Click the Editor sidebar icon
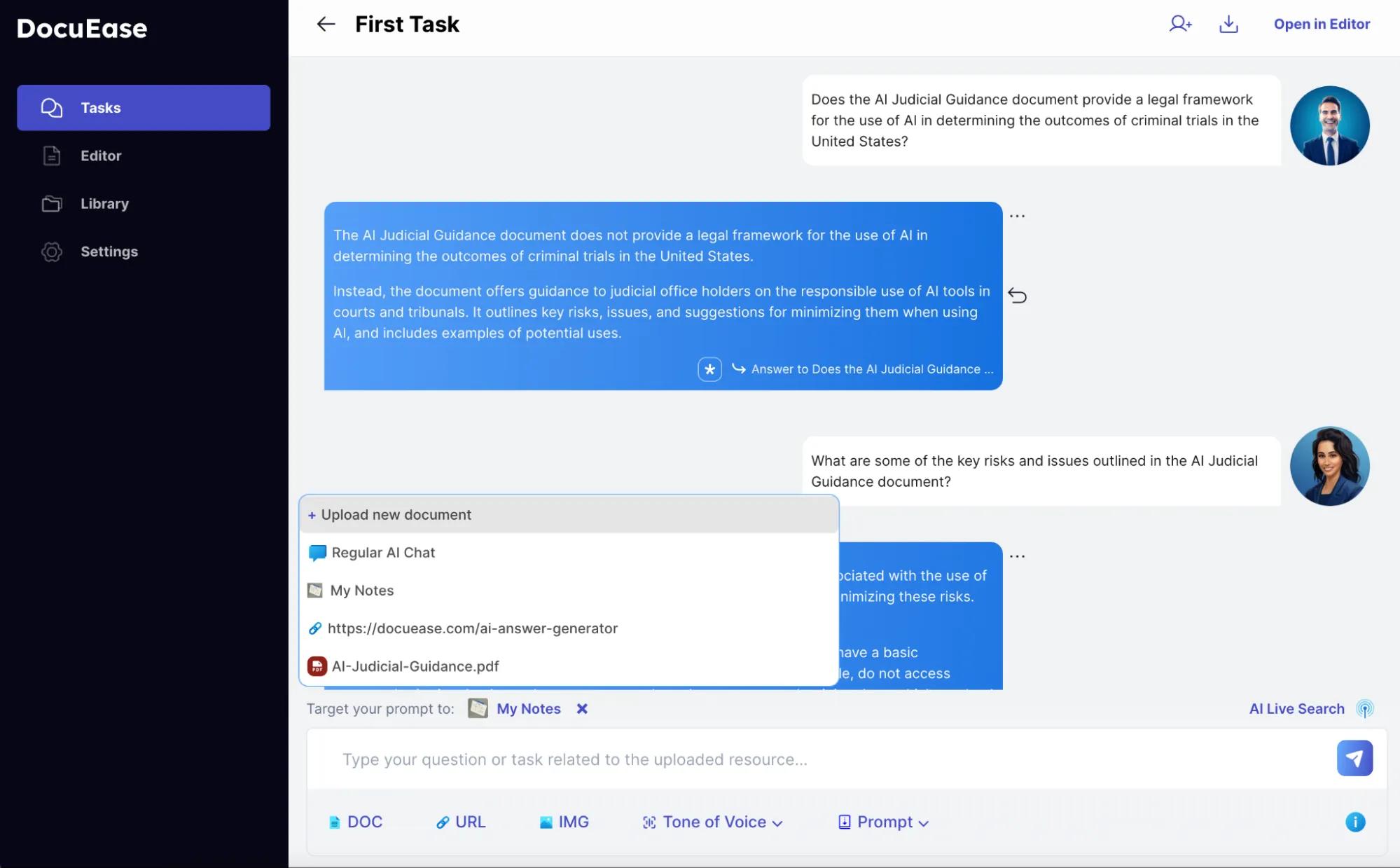This screenshot has height=868, width=1400. click(51, 155)
